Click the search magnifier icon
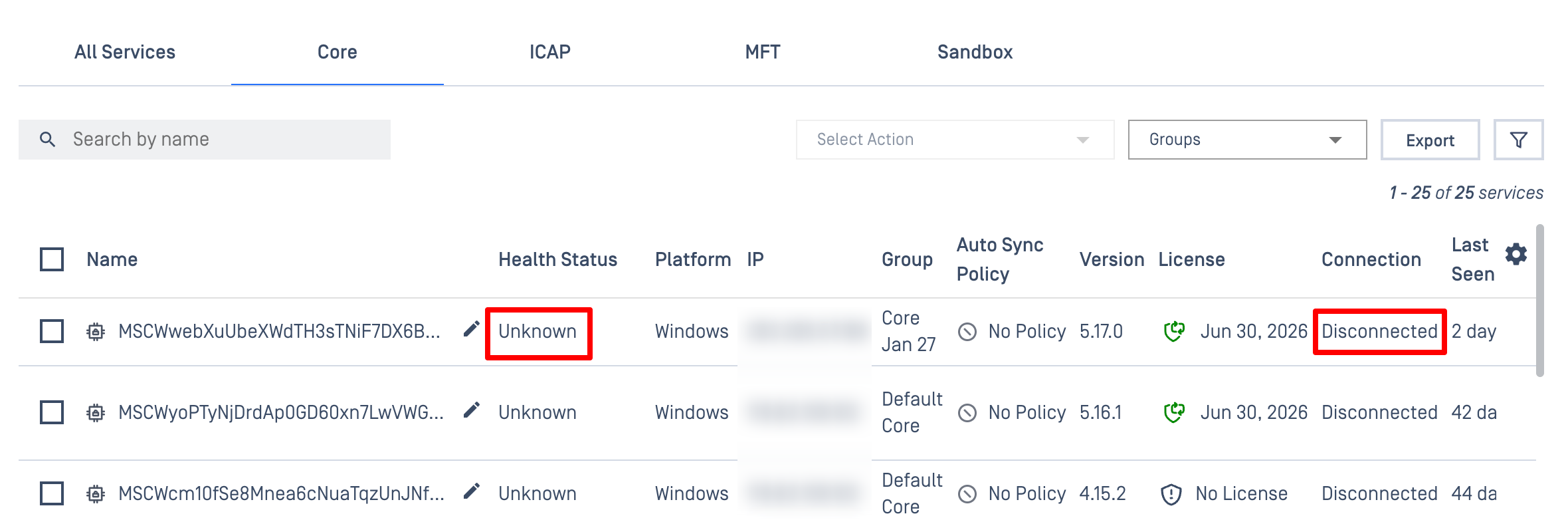 (48, 140)
